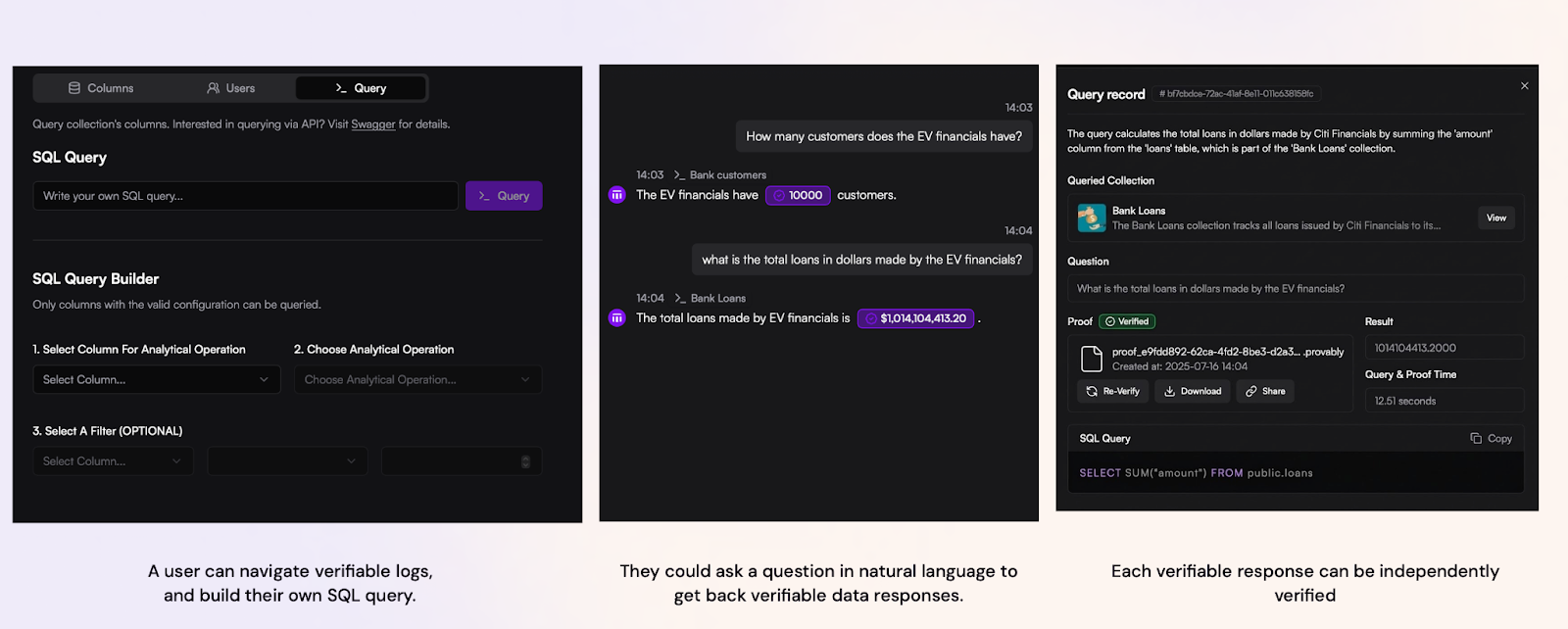
Task: Re-Verify the proof file
Action: point(1112,391)
